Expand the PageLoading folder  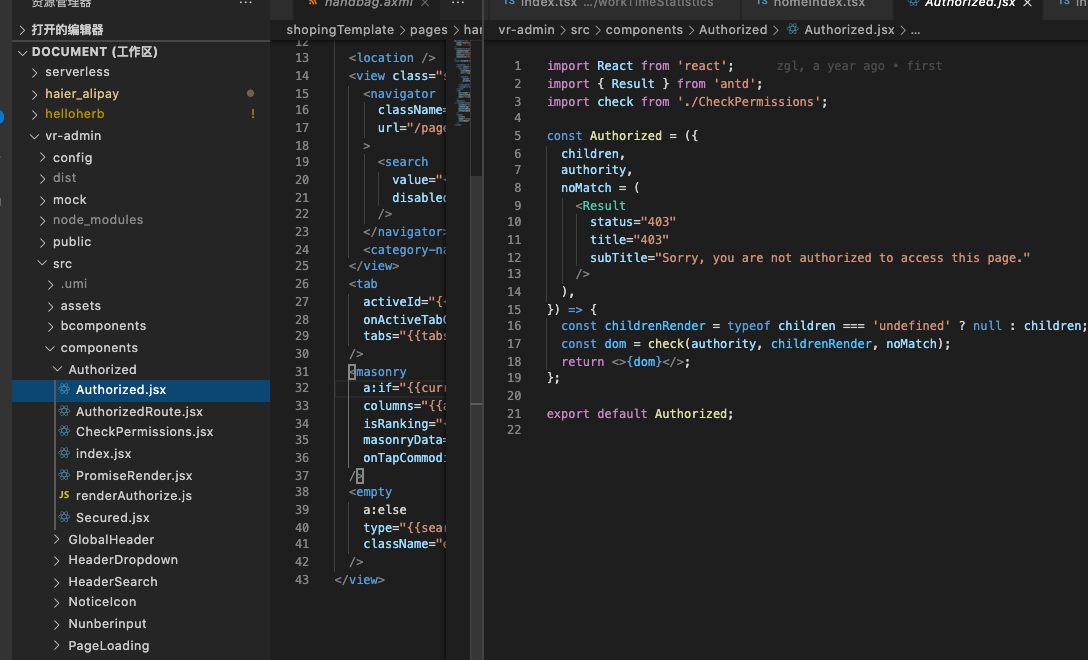(x=58, y=645)
